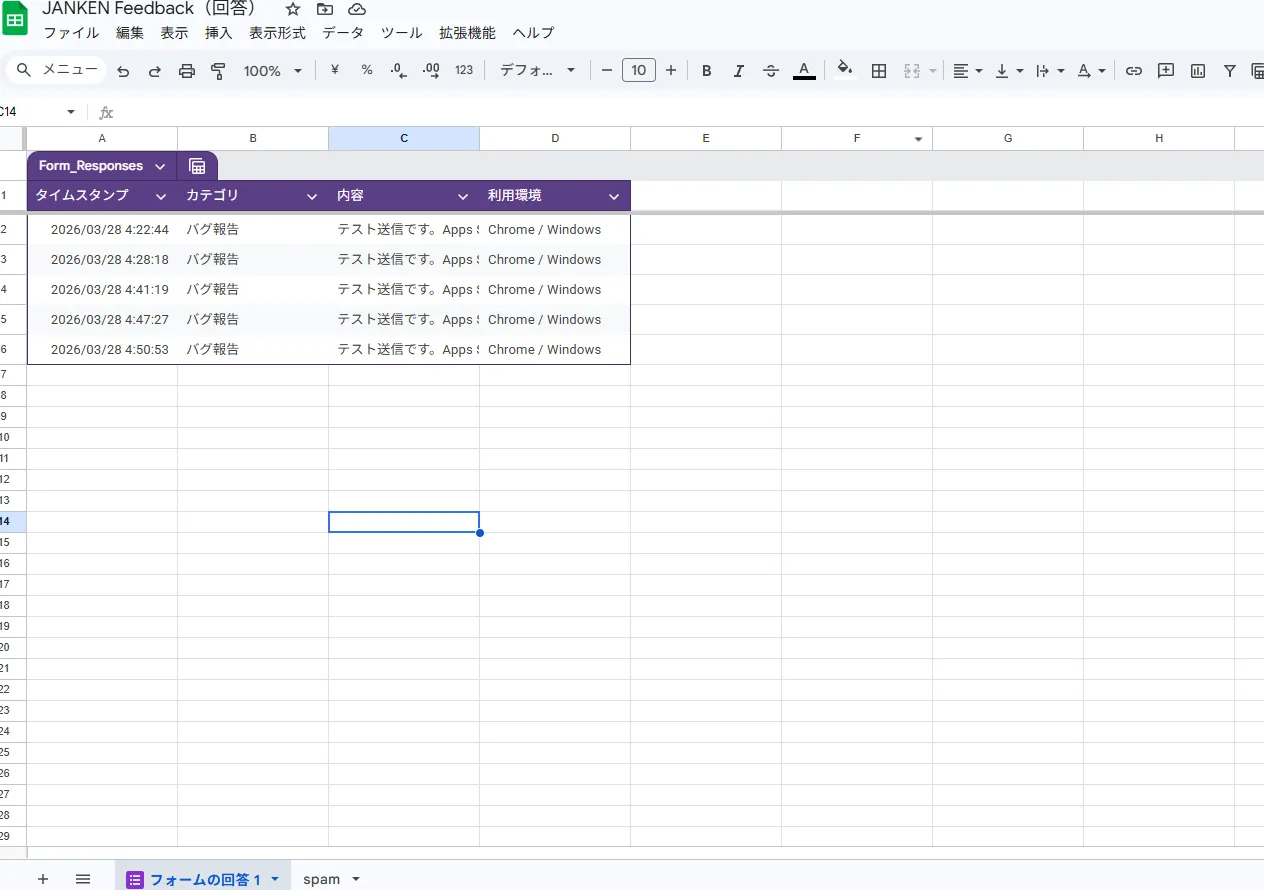Focus the menu search box
Viewport: 1264px width, 890px height.
pos(56,70)
